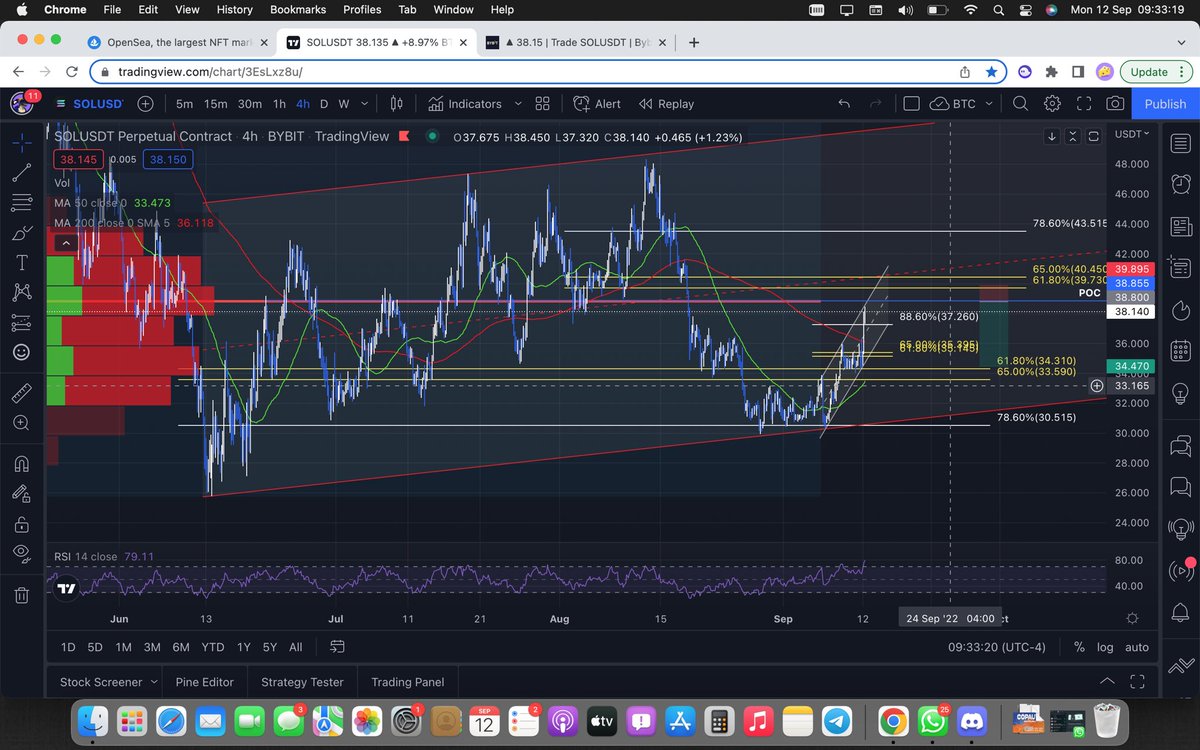Image resolution: width=1200 pixels, height=750 pixels.
Task: Open the alerts panel in right sidebar
Action: pyautogui.click(x=1179, y=184)
